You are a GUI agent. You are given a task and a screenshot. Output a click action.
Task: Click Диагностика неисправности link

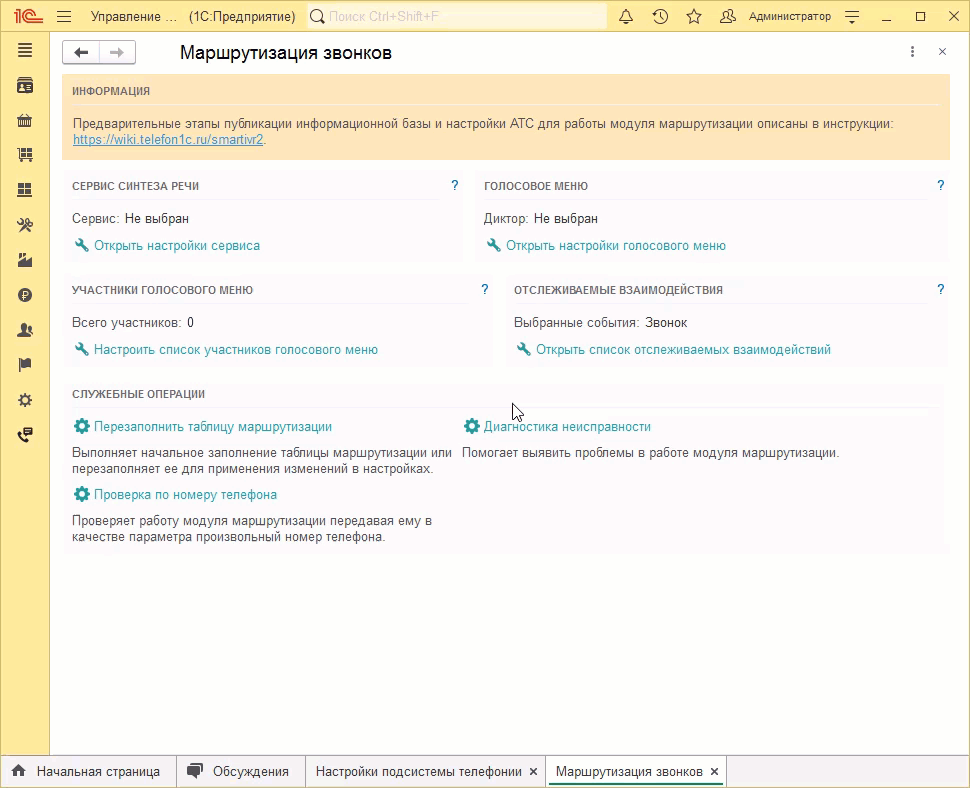(566, 427)
